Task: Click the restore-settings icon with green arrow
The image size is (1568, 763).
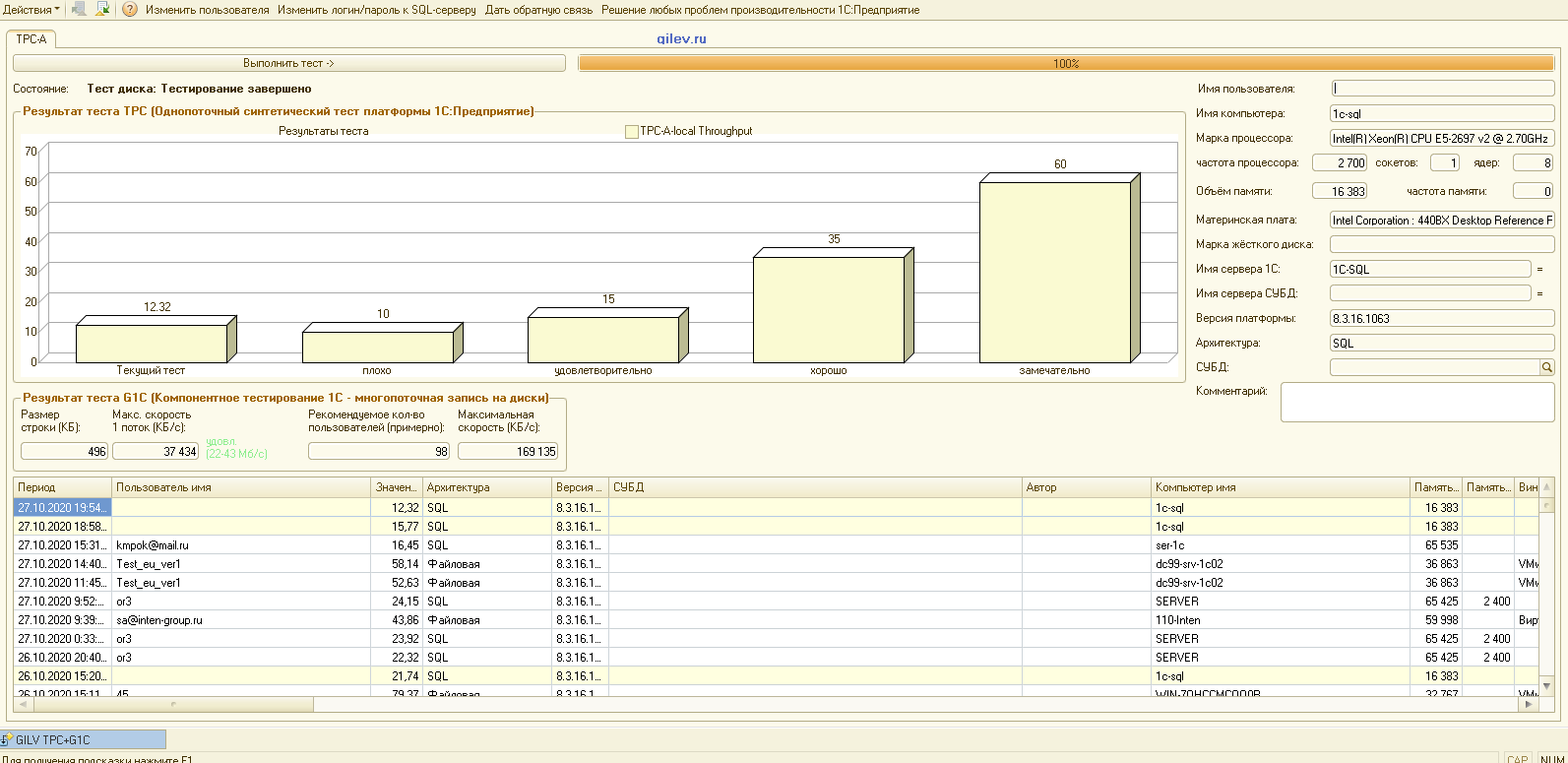Action: (101, 10)
